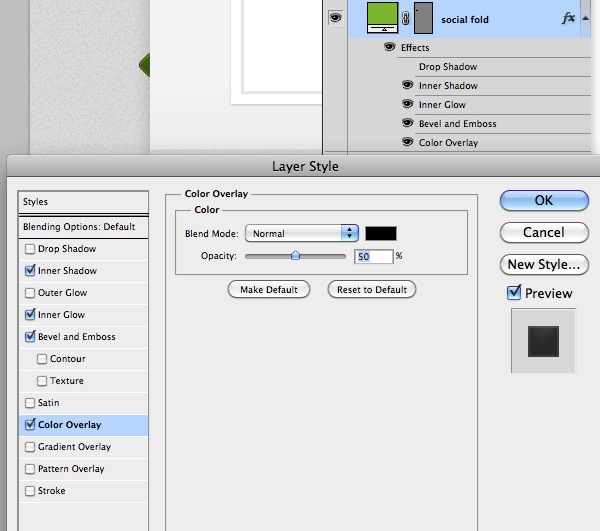Image resolution: width=600 pixels, height=531 pixels.
Task: Uncheck the Bevel and Emboss checkbox
Action: [x=30, y=337]
